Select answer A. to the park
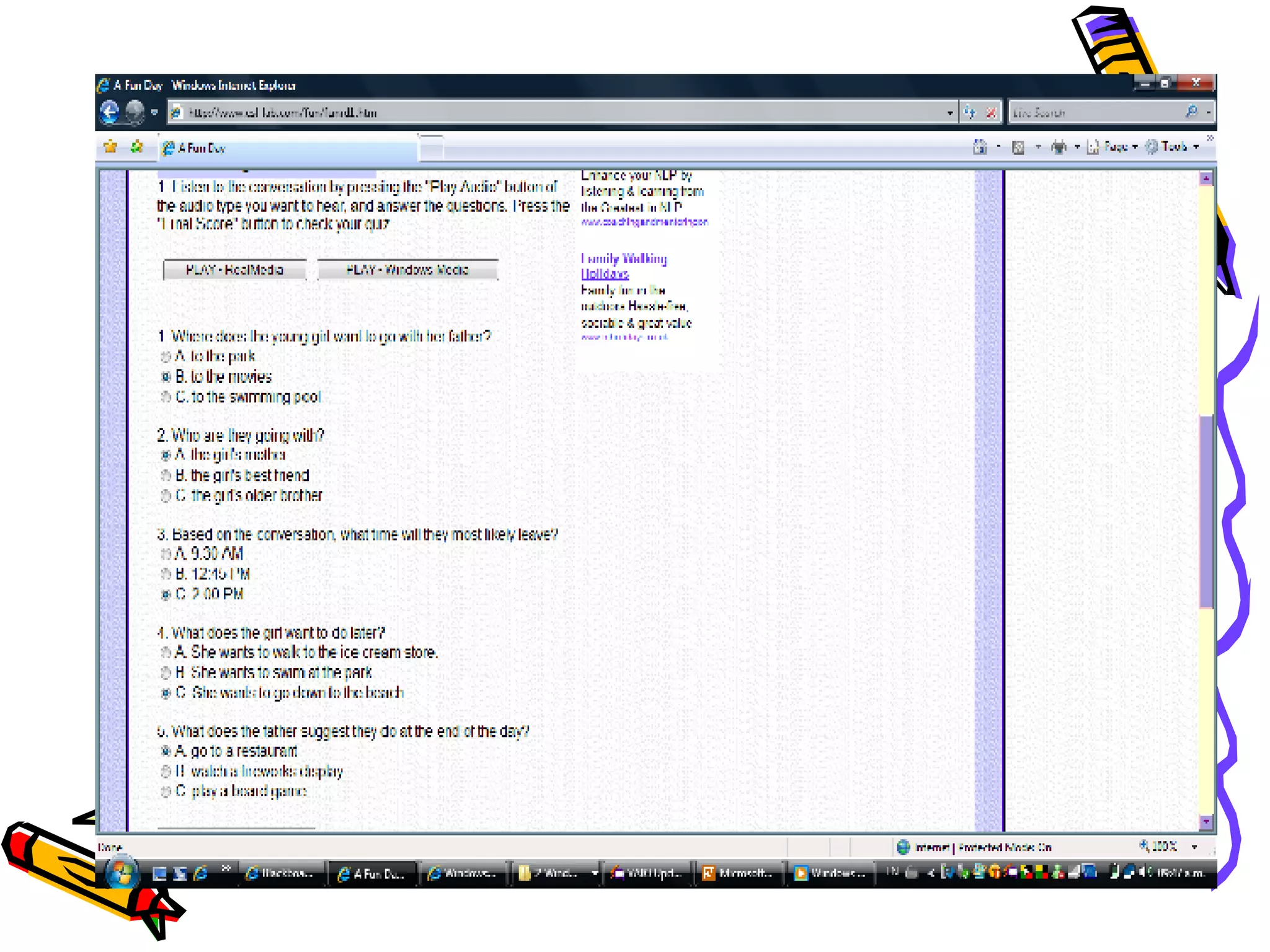 click(166, 357)
